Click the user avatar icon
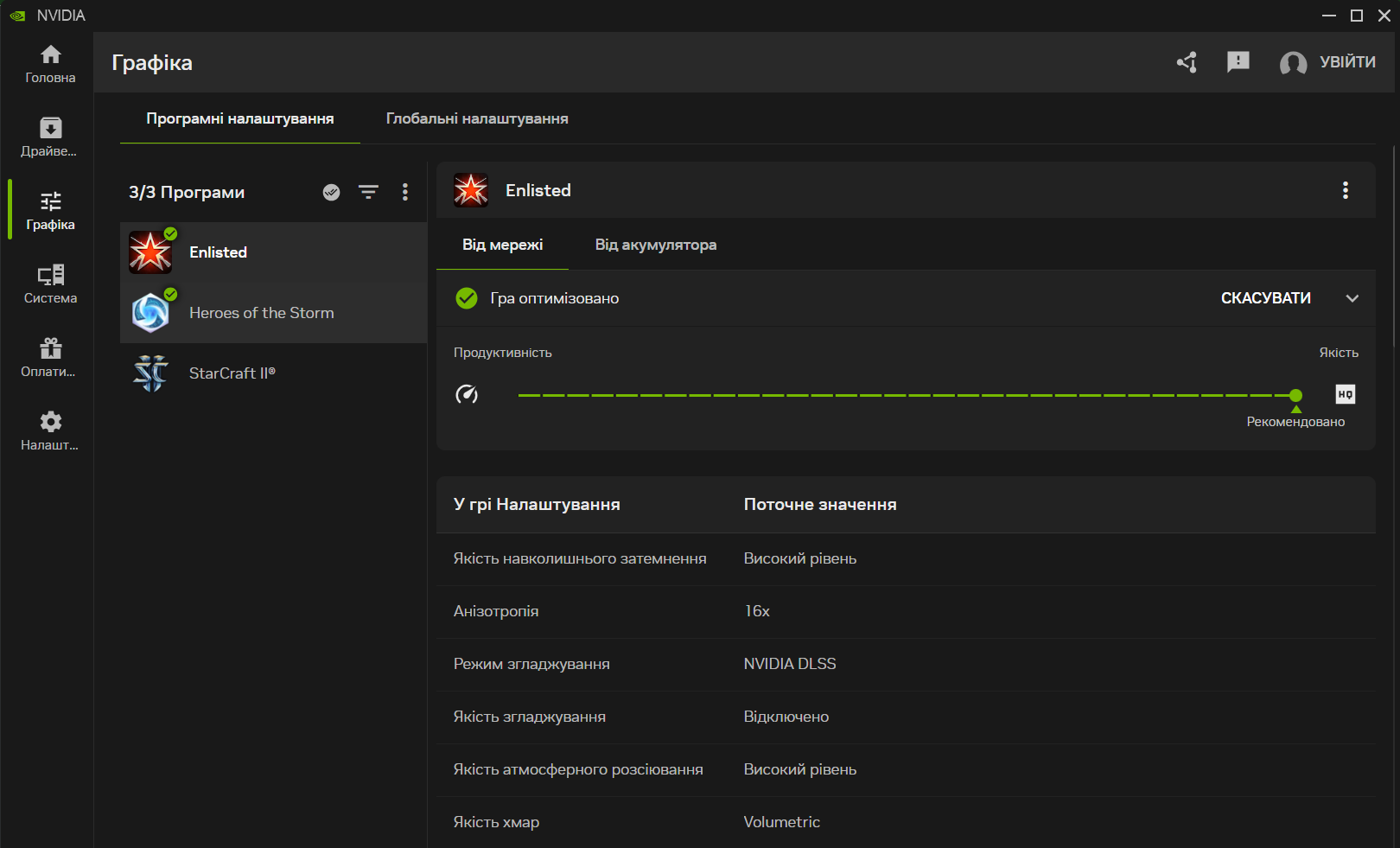The image size is (1400, 848). [x=1293, y=63]
